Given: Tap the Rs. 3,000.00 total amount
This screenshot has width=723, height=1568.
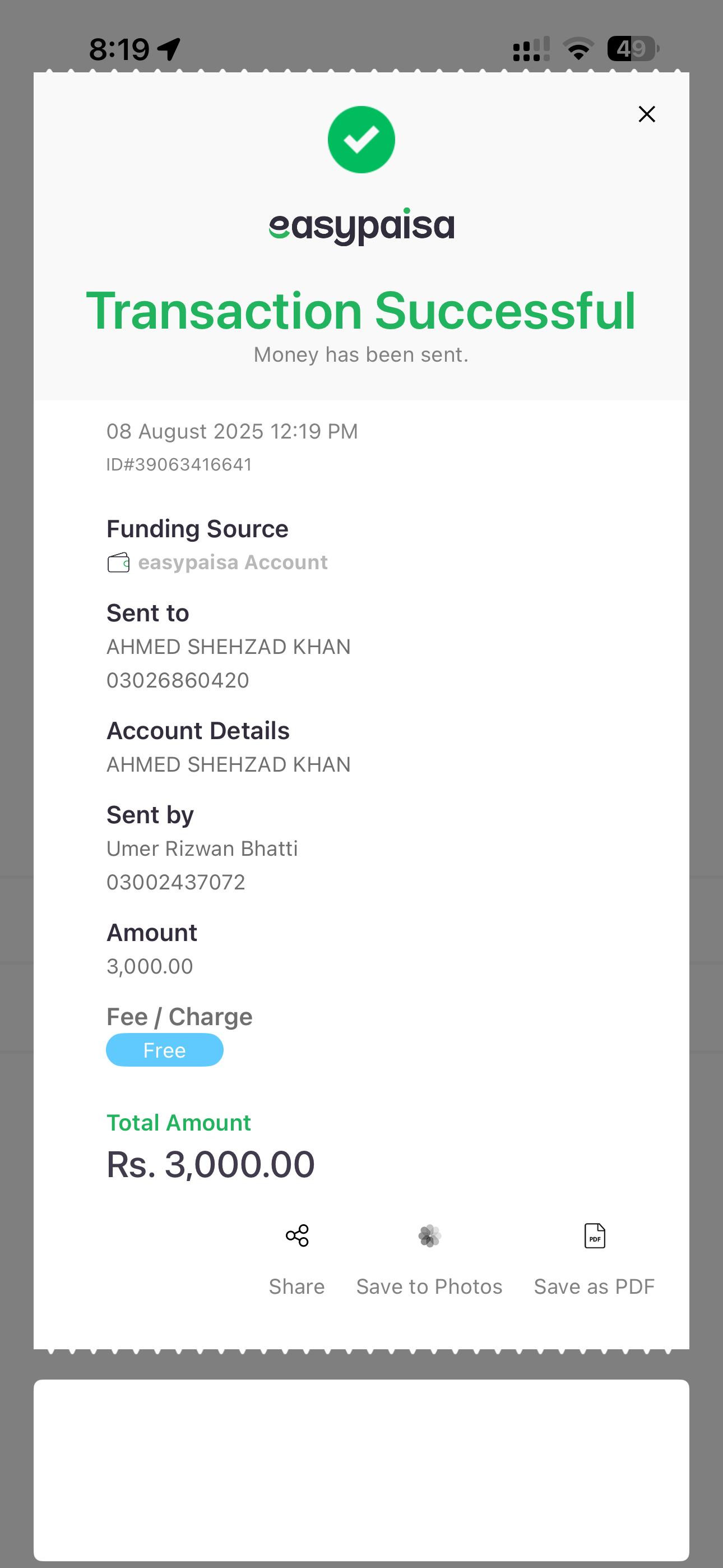Looking at the screenshot, I should point(211,1164).
